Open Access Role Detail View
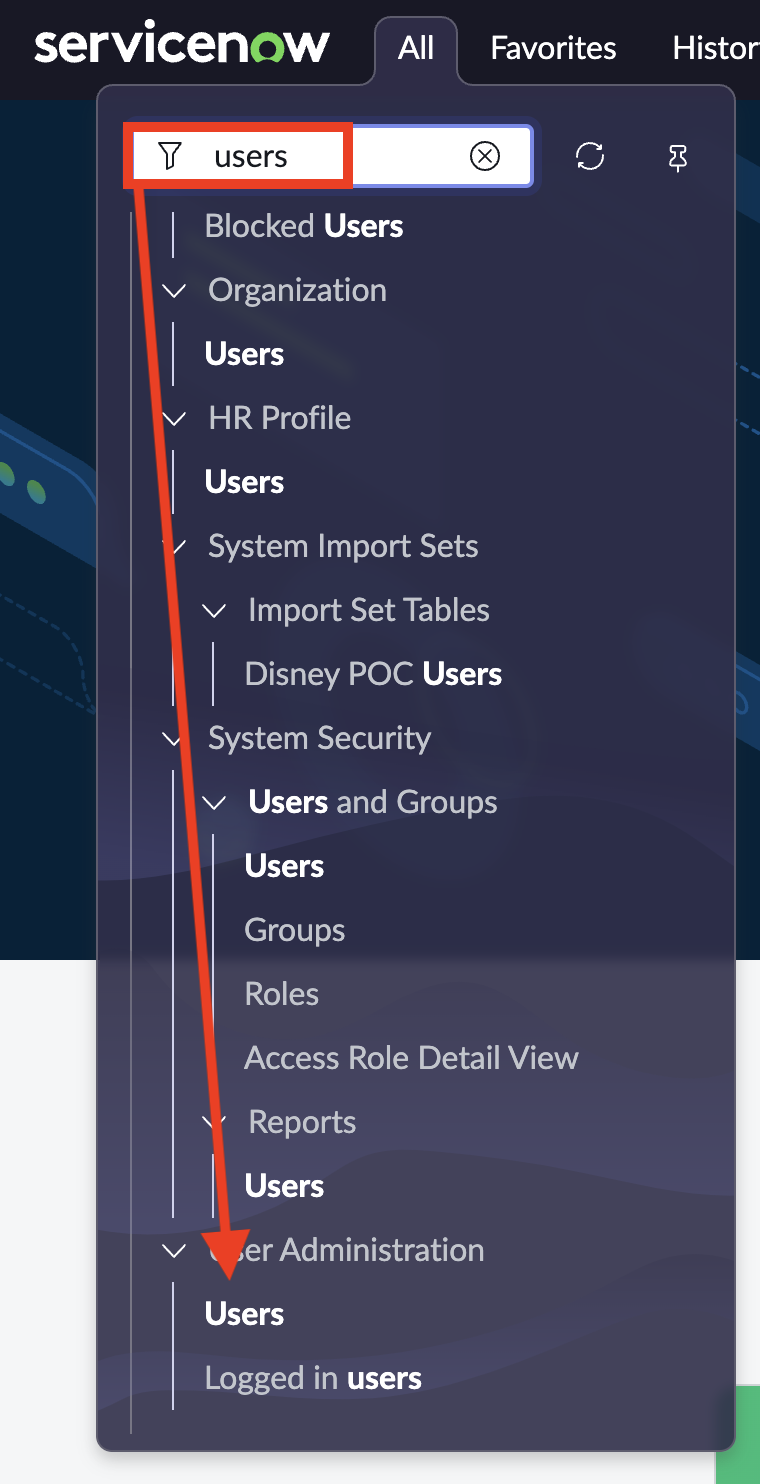Image resolution: width=760 pixels, height=1484 pixels. [411, 1058]
